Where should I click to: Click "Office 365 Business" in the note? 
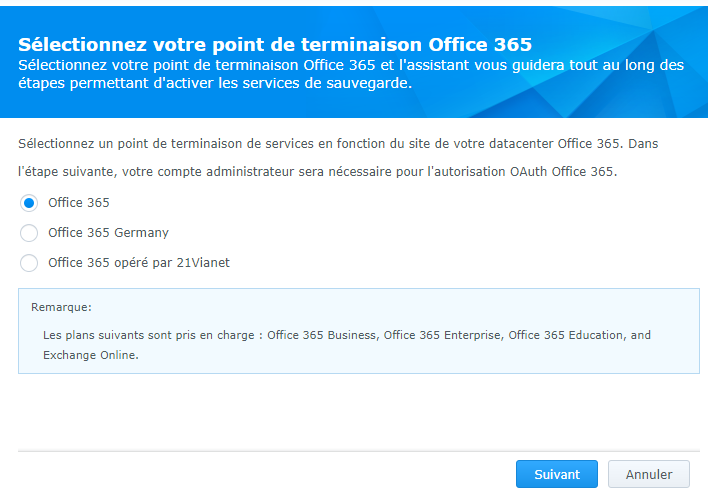click(x=321, y=335)
